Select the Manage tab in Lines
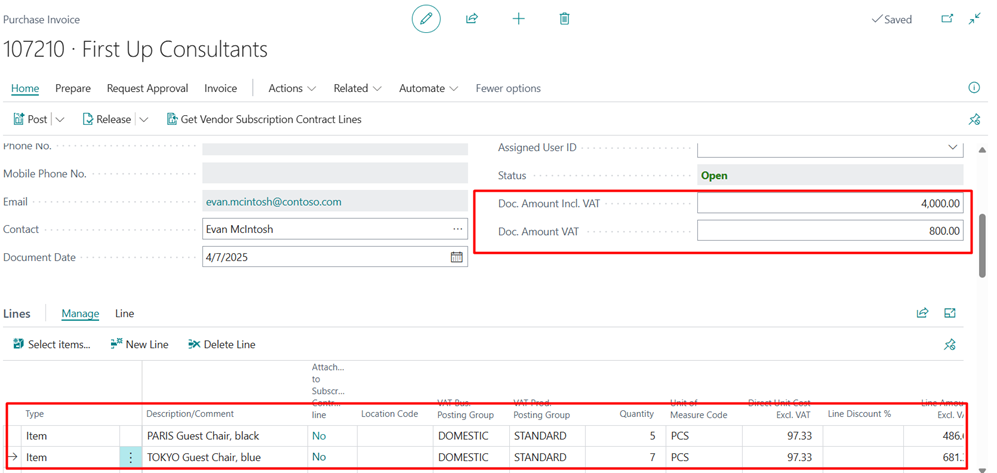 coord(80,313)
